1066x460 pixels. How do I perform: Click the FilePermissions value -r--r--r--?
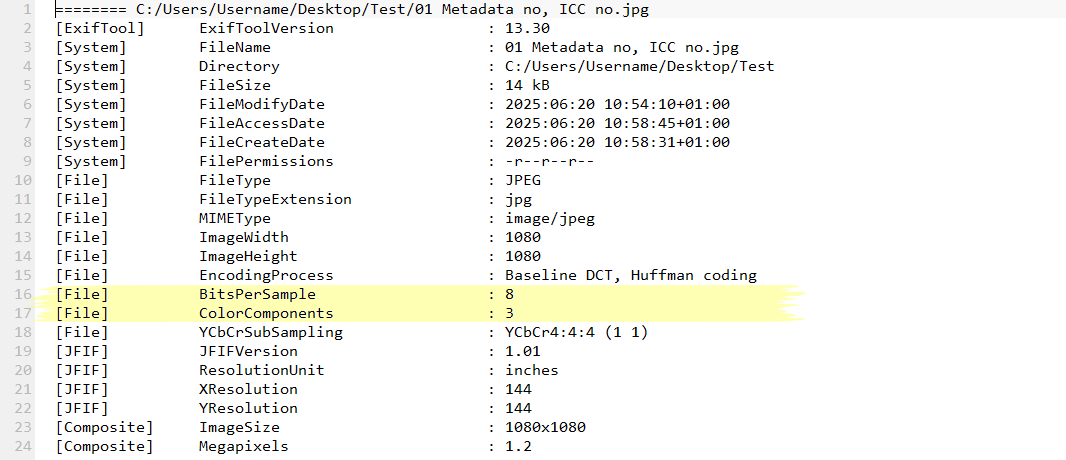(550, 162)
